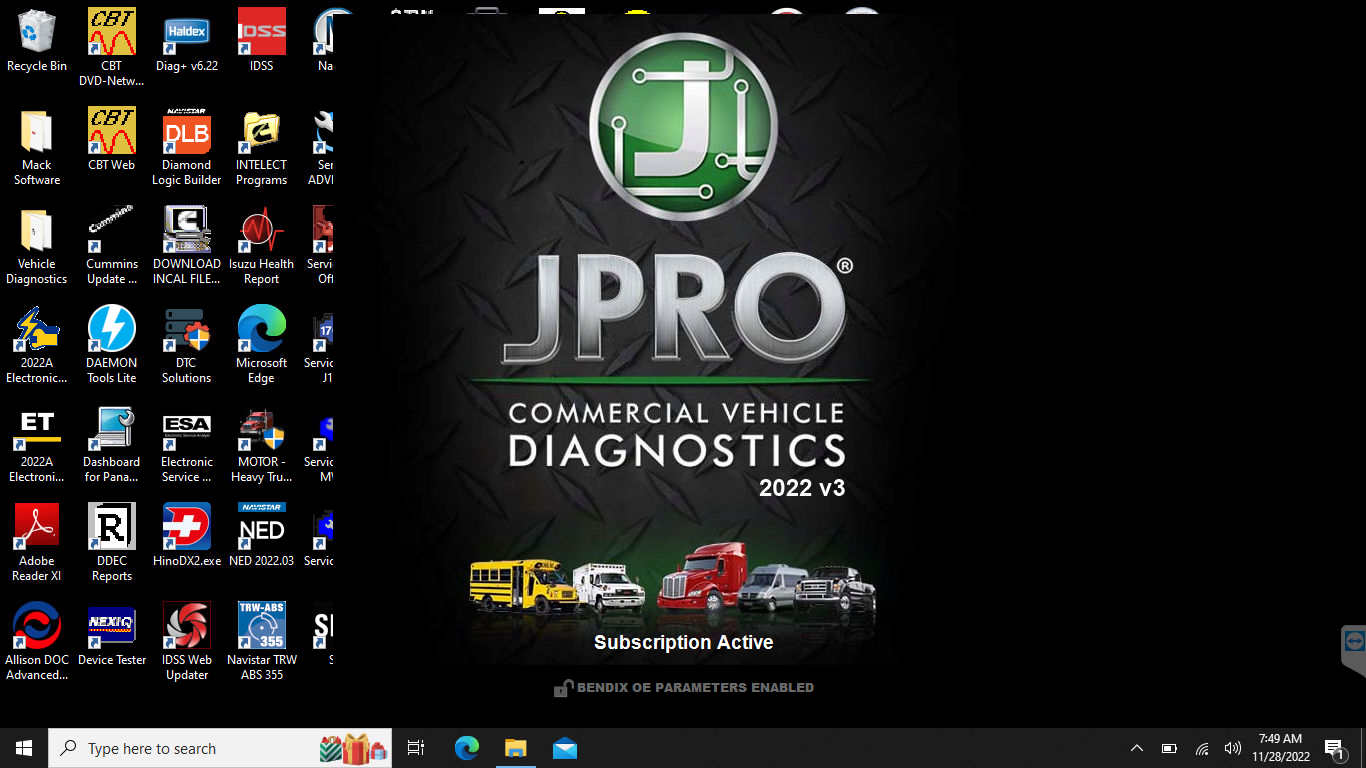Open the volume control in tray
The width and height of the screenshot is (1366, 768).
point(1232,748)
